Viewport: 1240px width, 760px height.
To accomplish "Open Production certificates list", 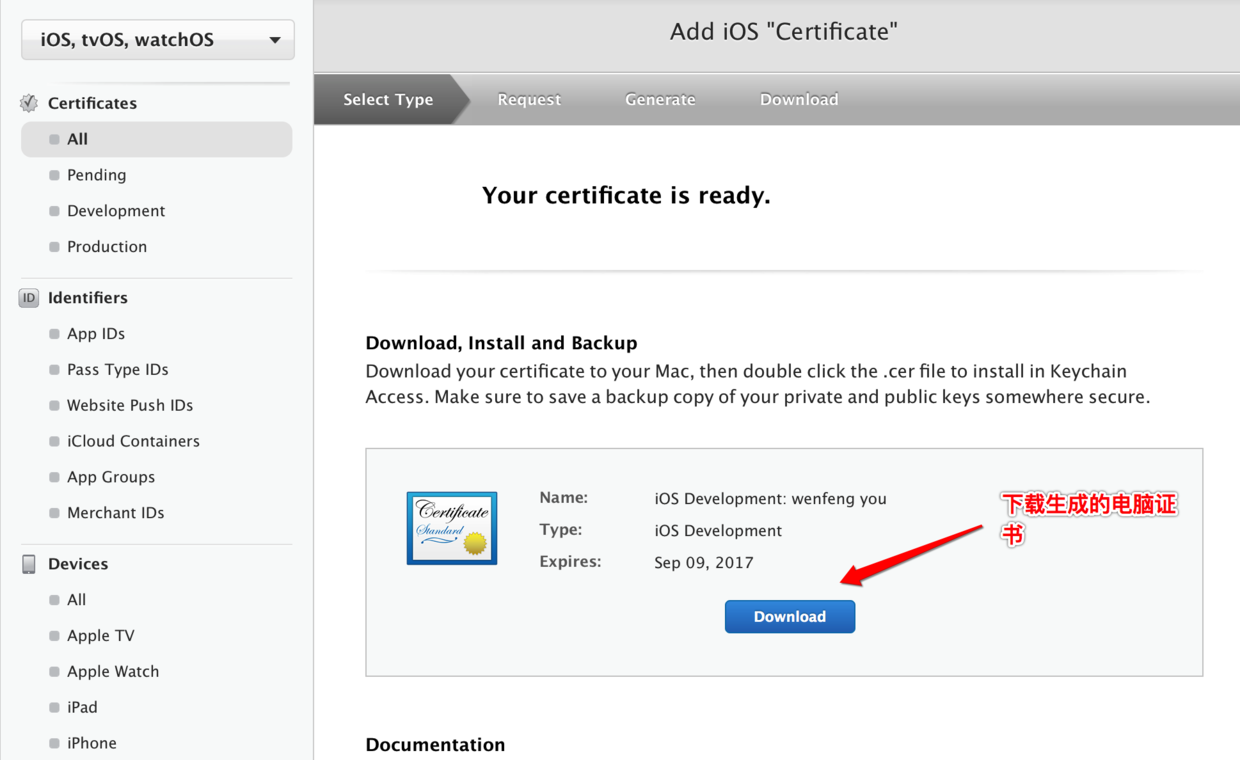I will 107,247.
